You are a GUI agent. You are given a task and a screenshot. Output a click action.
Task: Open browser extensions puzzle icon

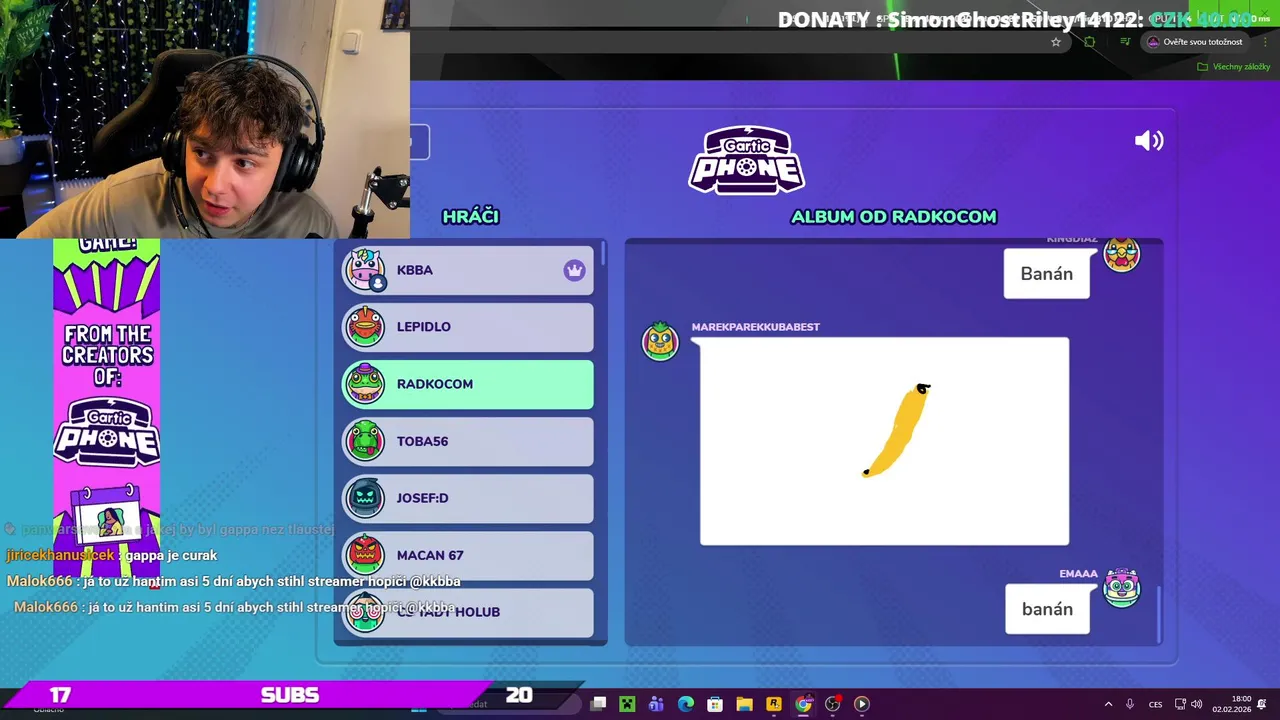click(1090, 42)
